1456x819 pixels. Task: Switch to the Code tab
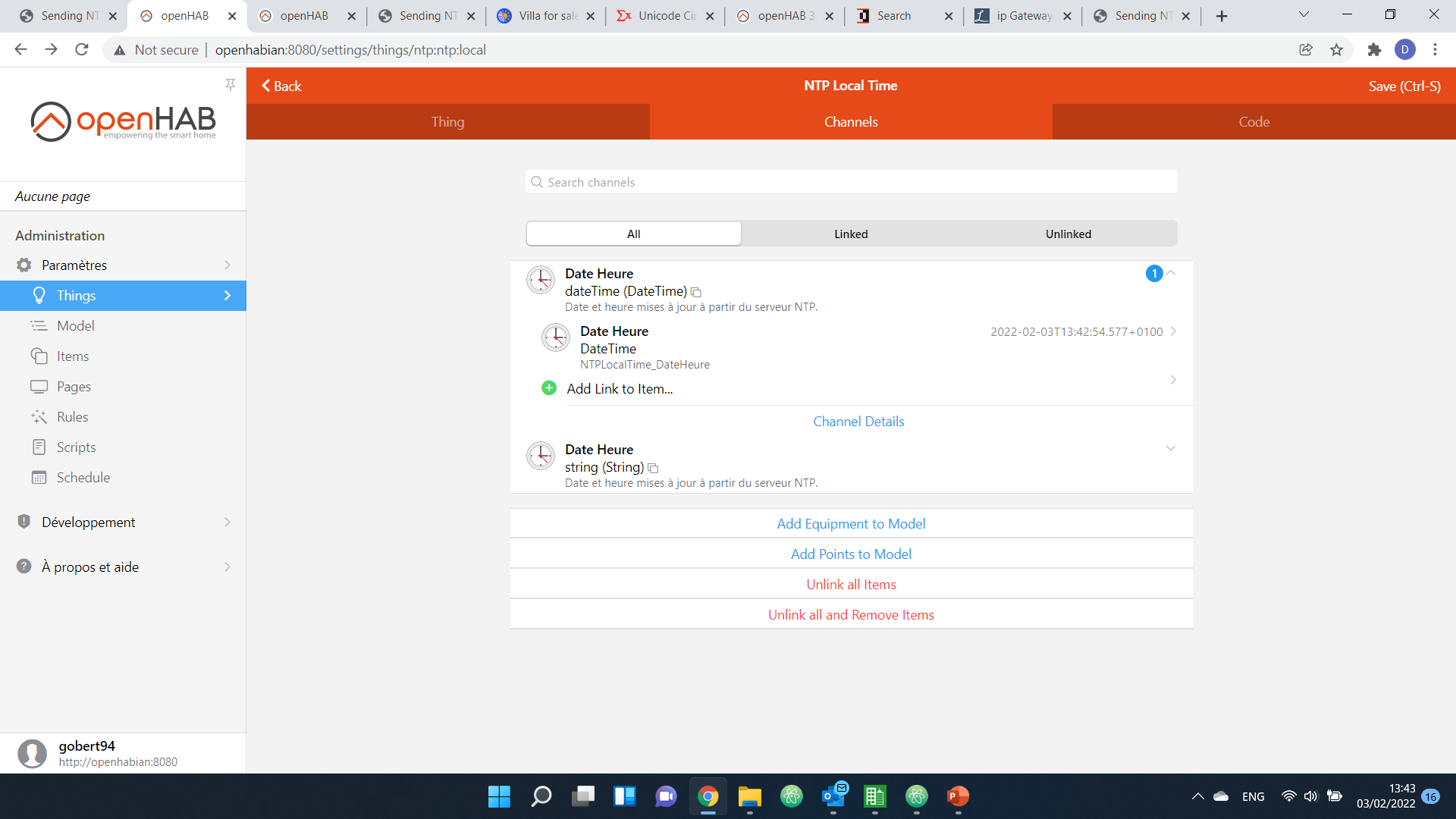click(x=1253, y=121)
